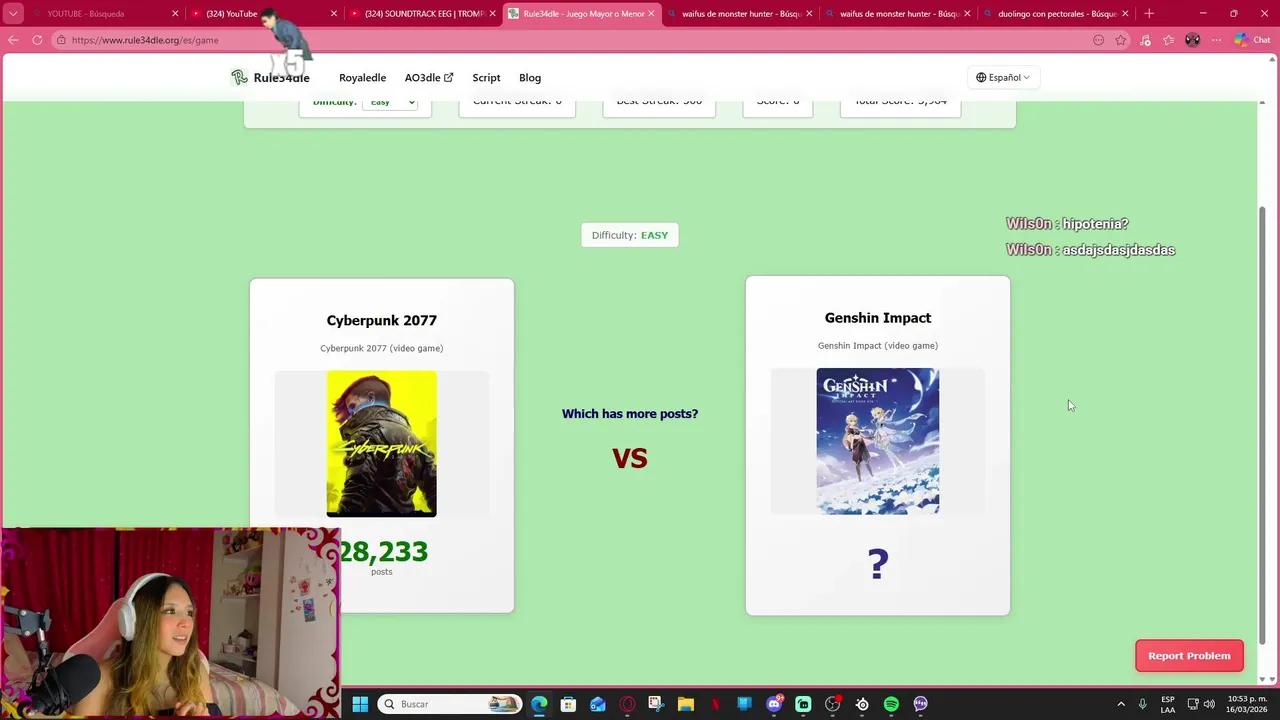Click the browser Back arrow
1280x720 pixels.
tap(13, 40)
